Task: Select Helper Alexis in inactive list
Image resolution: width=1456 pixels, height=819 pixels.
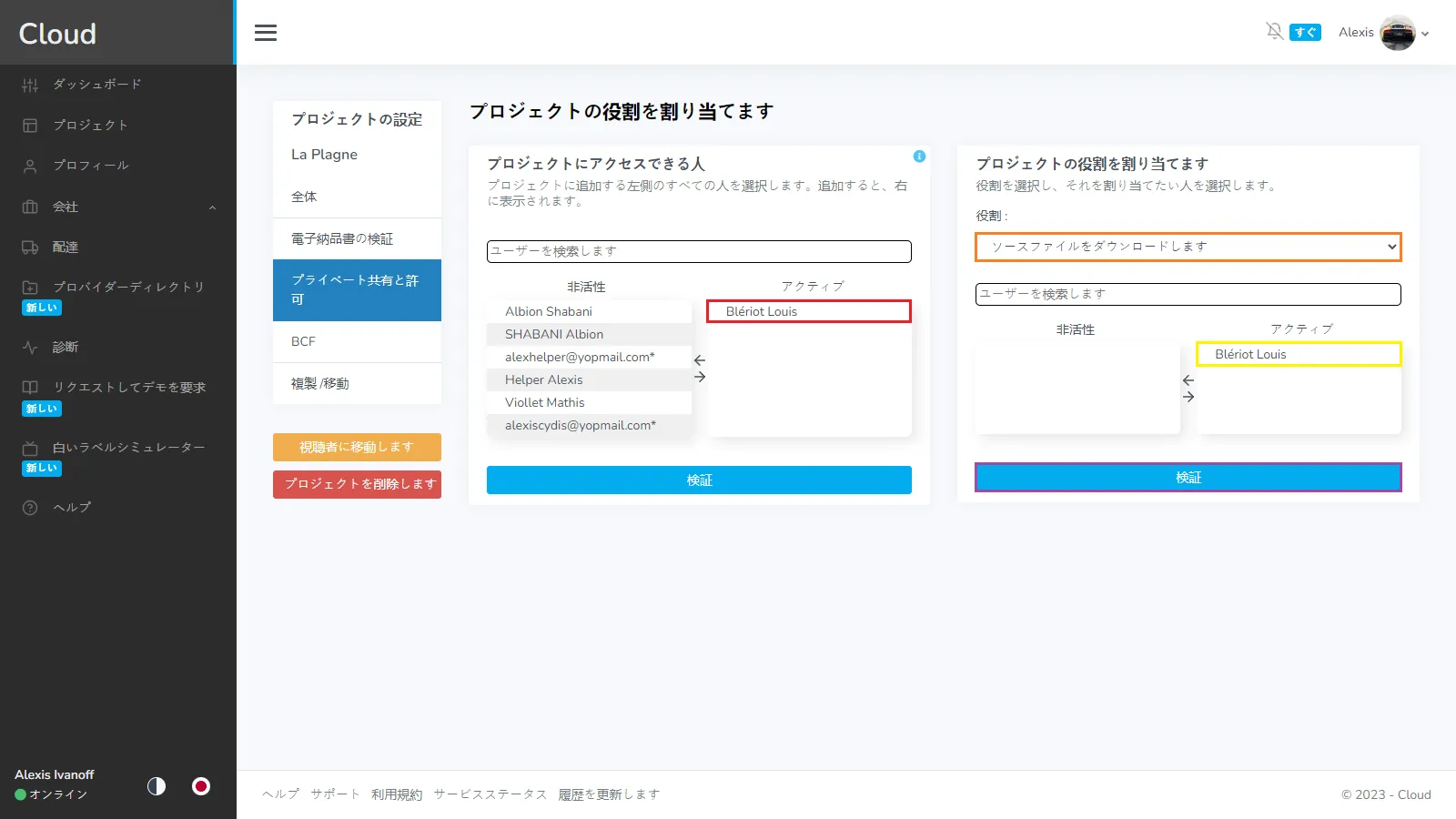Action: tap(544, 379)
